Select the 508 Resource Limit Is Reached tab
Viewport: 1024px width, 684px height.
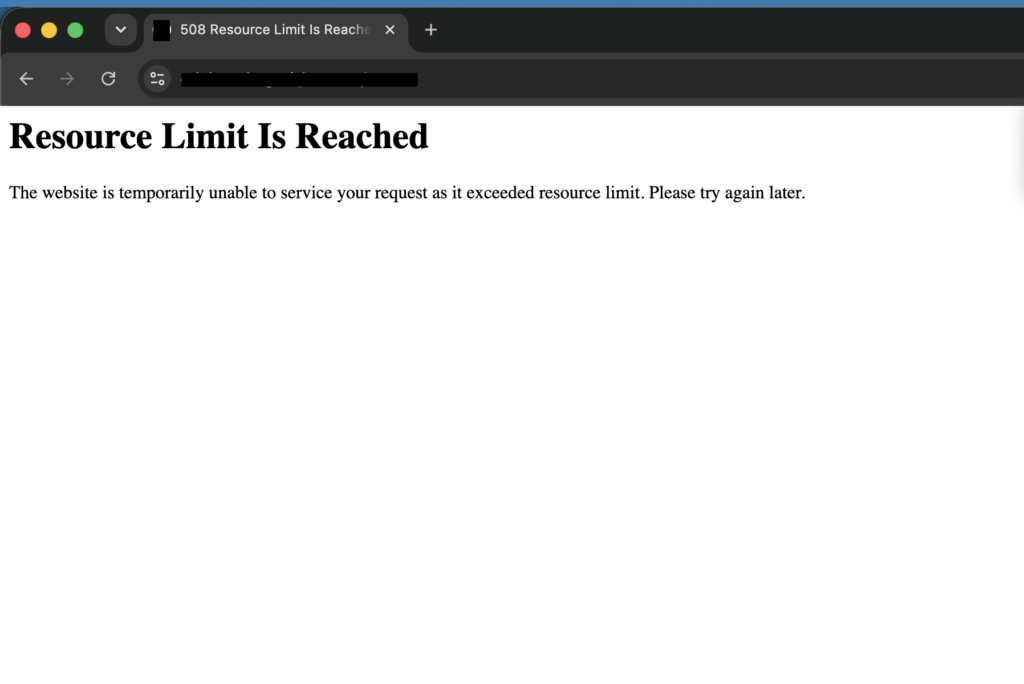click(276, 30)
